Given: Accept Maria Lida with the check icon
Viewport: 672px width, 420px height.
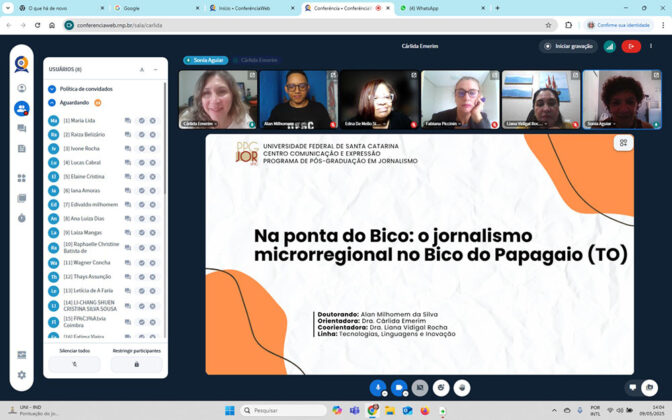Looking at the screenshot, I should [x=141, y=121].
